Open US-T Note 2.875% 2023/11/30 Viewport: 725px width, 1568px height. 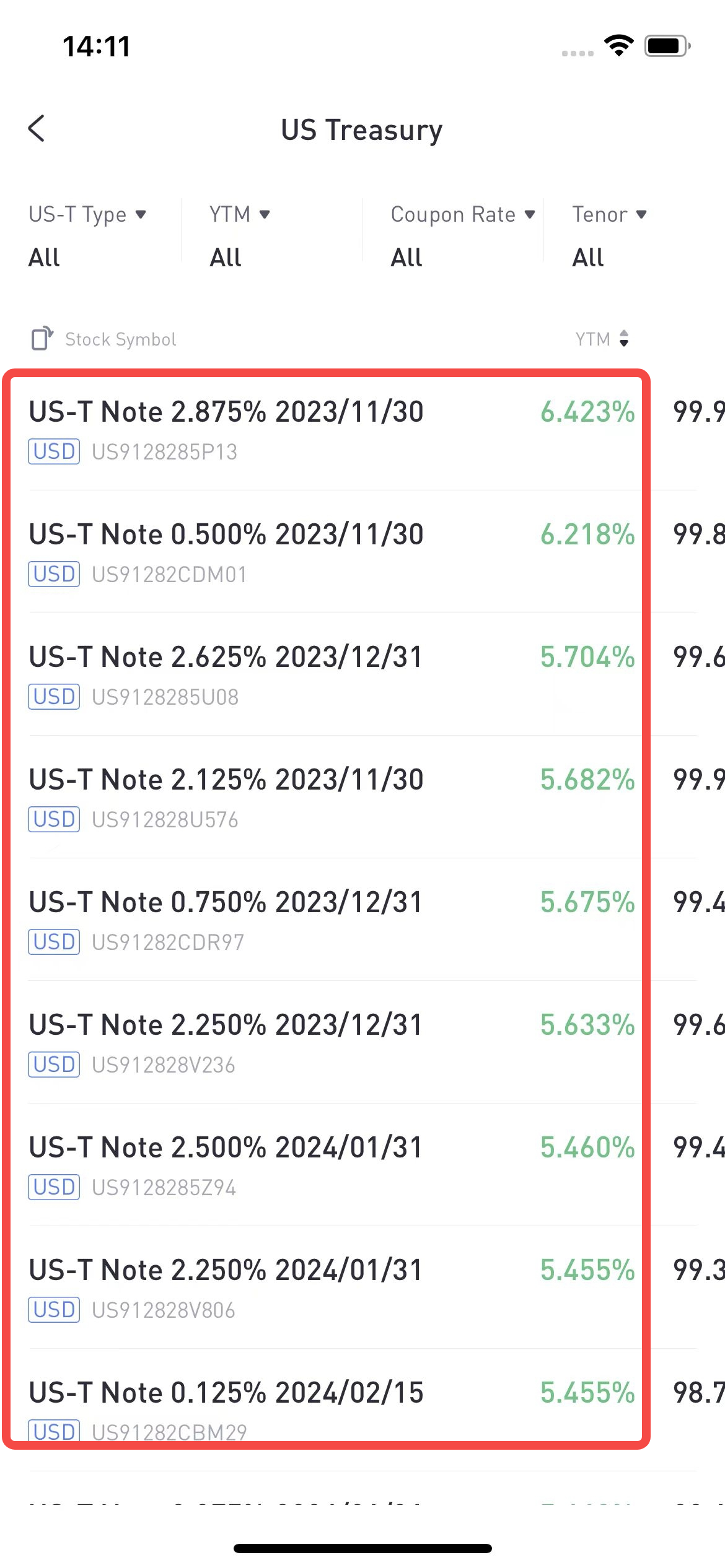[x=362, y=430]
